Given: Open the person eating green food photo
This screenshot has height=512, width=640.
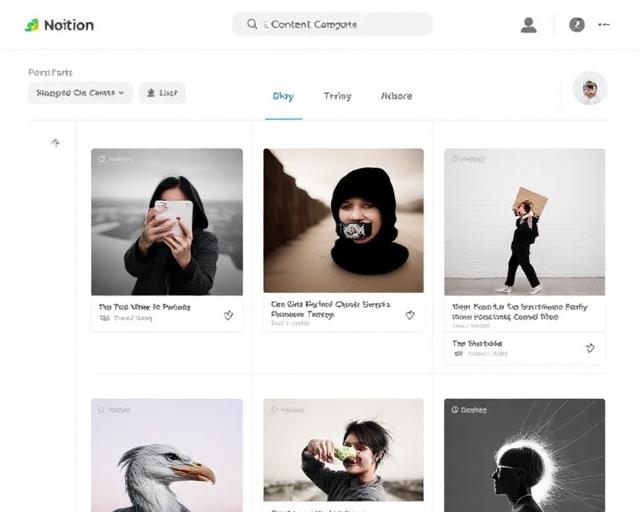Looking at the screenshot, I should pyautogui.click(x=343, y=450).
